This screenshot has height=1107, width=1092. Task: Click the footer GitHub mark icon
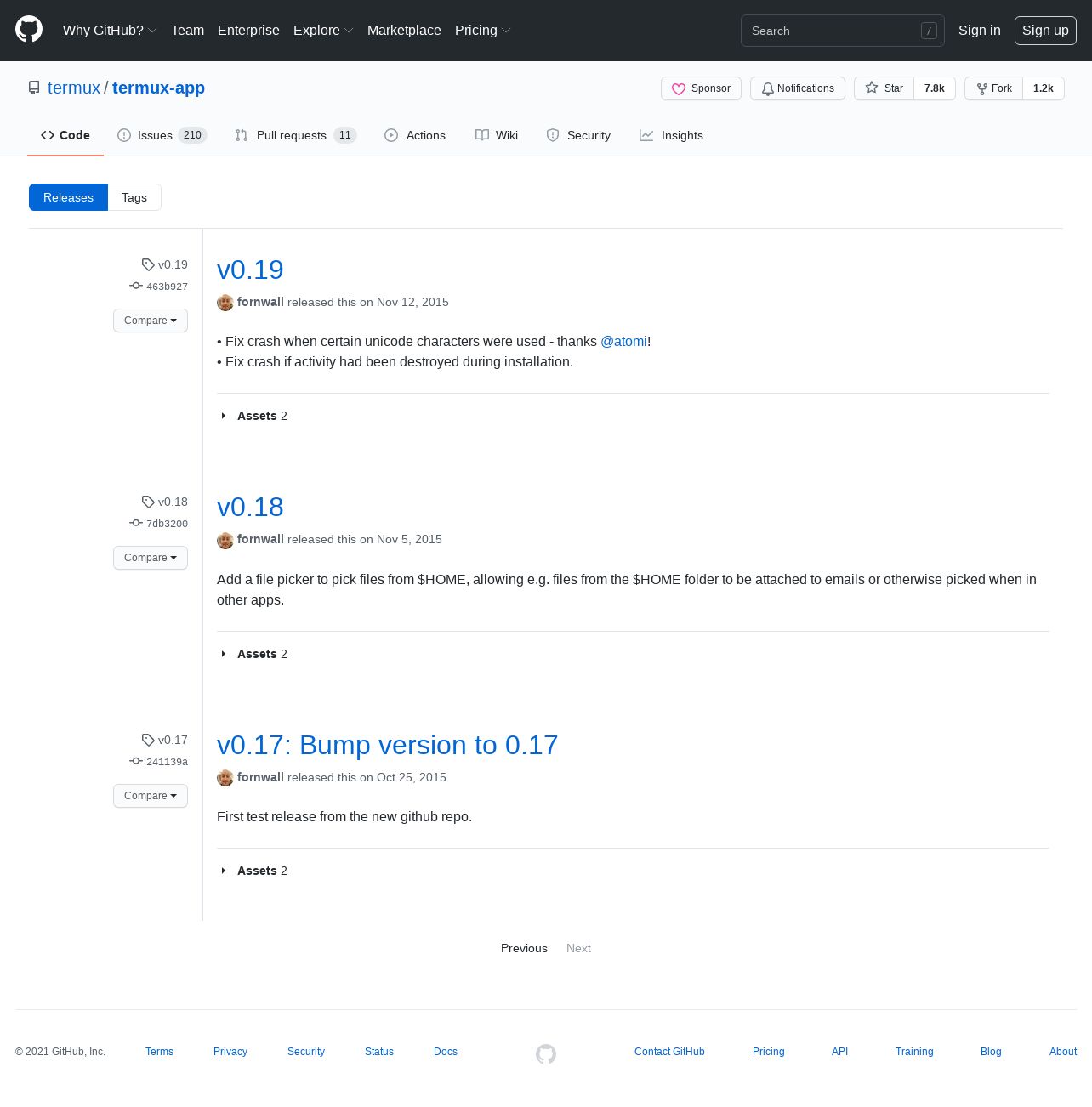tap(546, 1054)
